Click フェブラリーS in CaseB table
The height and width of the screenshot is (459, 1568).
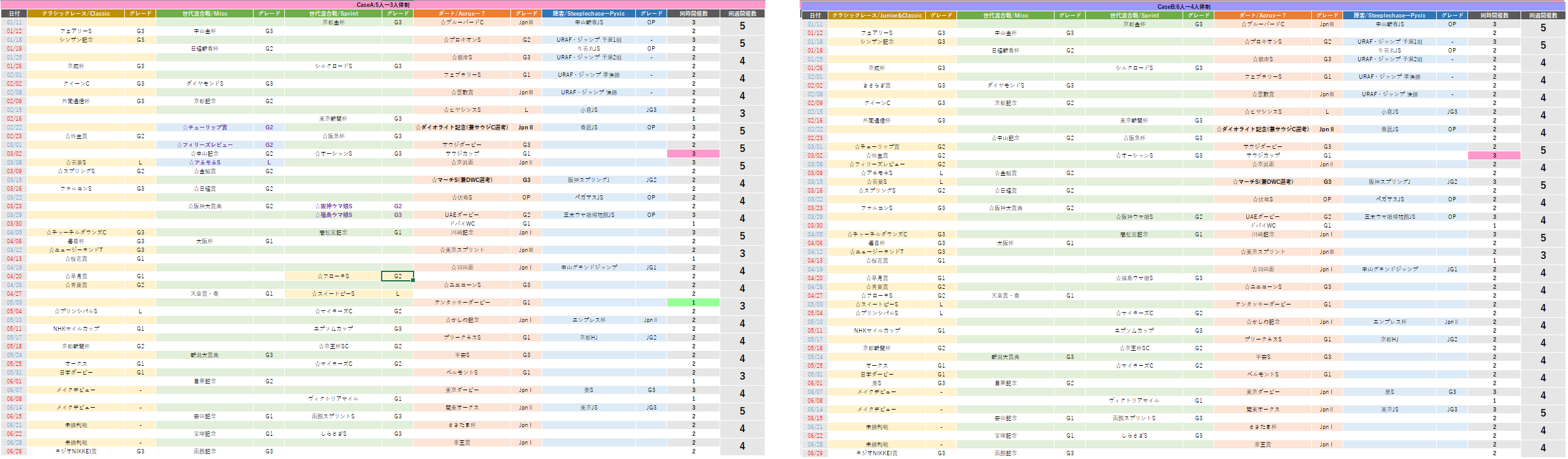[1263, 76]
